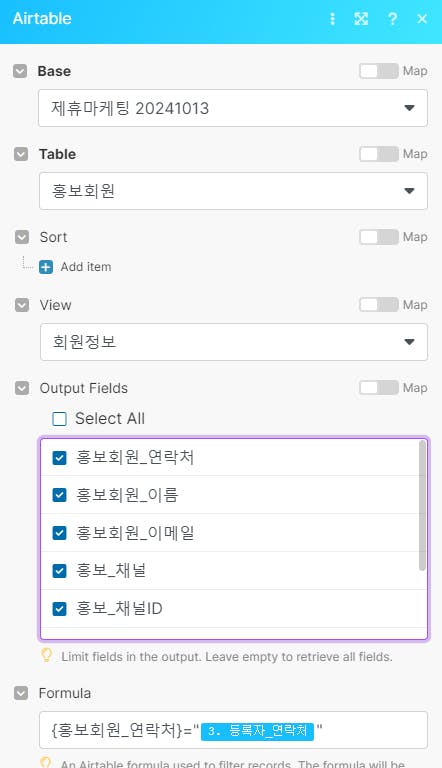Select the 3. 등록자_연락처 mapped variable pill
Screen dimensions: 442x768
257,731
